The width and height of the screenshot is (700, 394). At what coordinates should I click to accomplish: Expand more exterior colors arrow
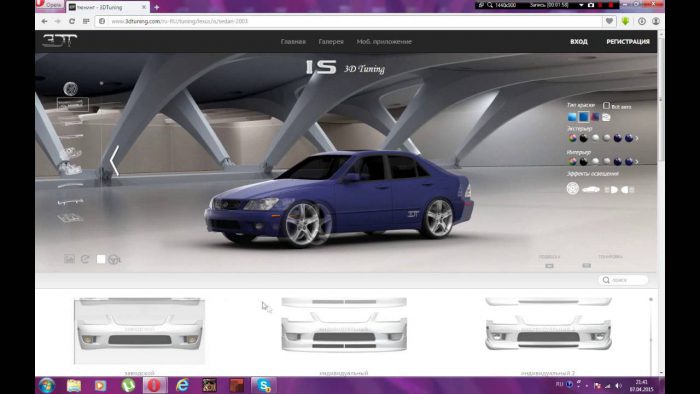tap(637, 139)
